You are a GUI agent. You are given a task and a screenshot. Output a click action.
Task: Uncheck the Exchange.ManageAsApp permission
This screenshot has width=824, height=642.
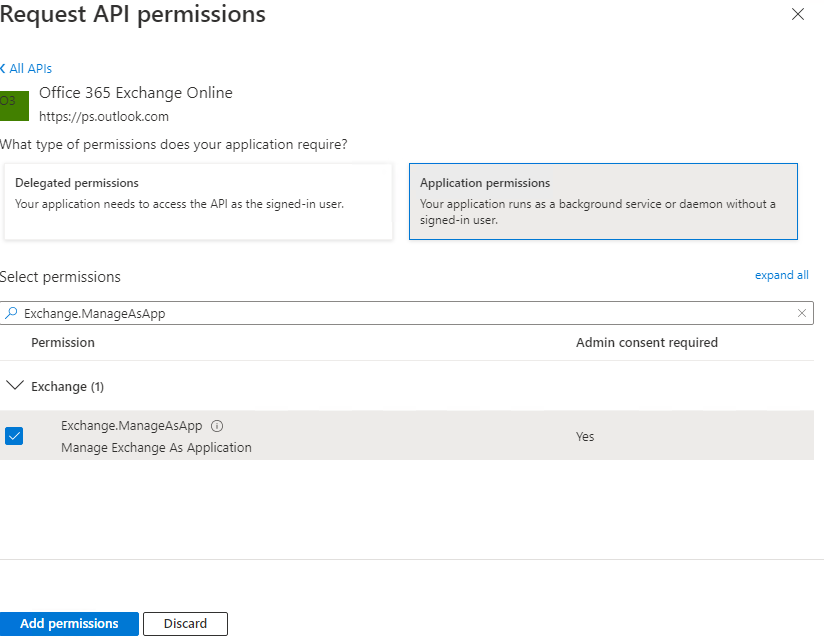point(14,436)
